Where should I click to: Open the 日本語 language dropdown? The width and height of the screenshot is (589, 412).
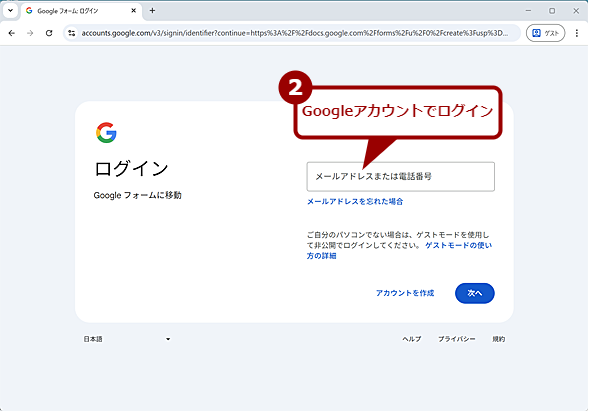(x=127, y=339)
